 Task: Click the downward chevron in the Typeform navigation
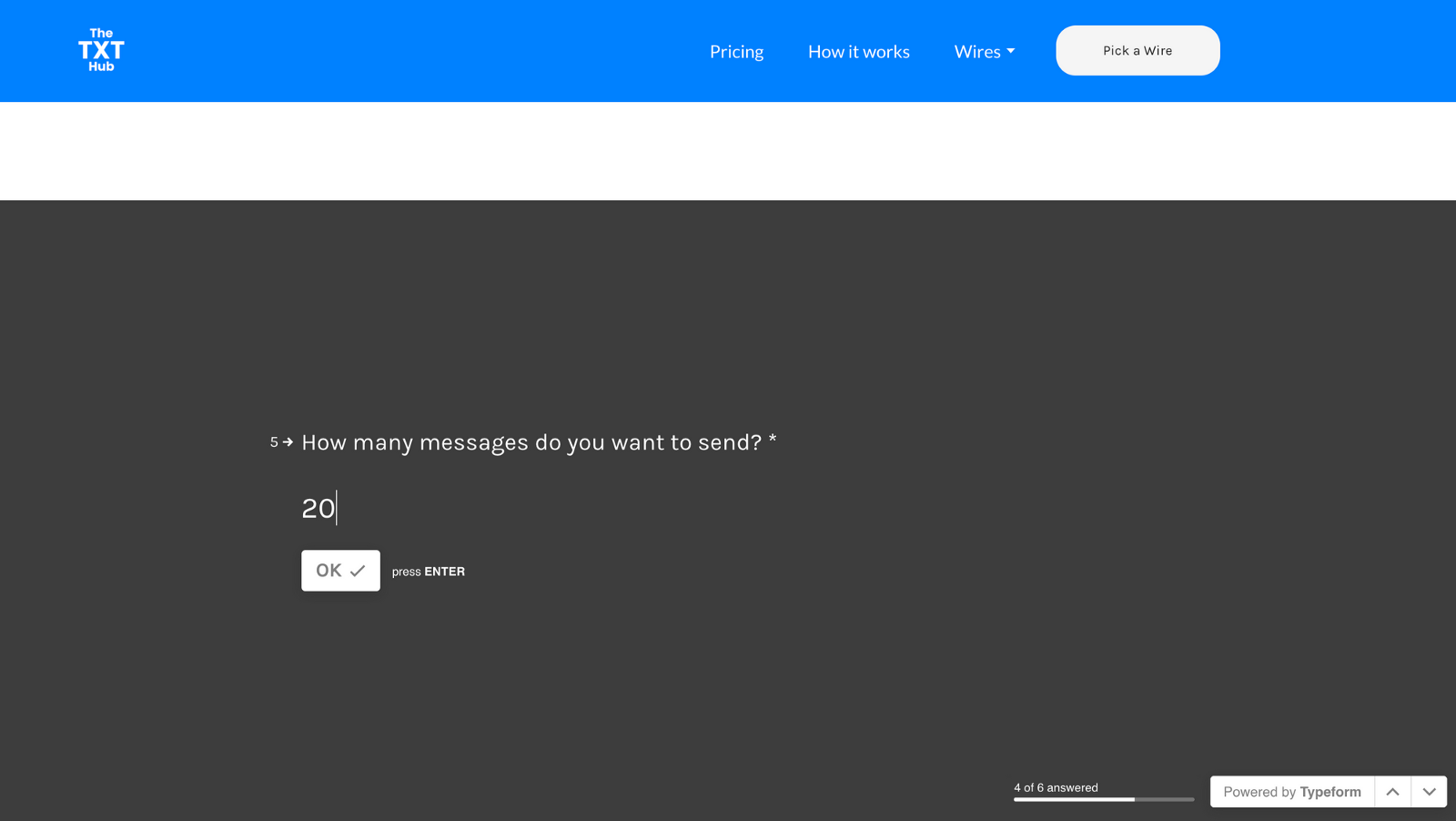[1430, 791]
